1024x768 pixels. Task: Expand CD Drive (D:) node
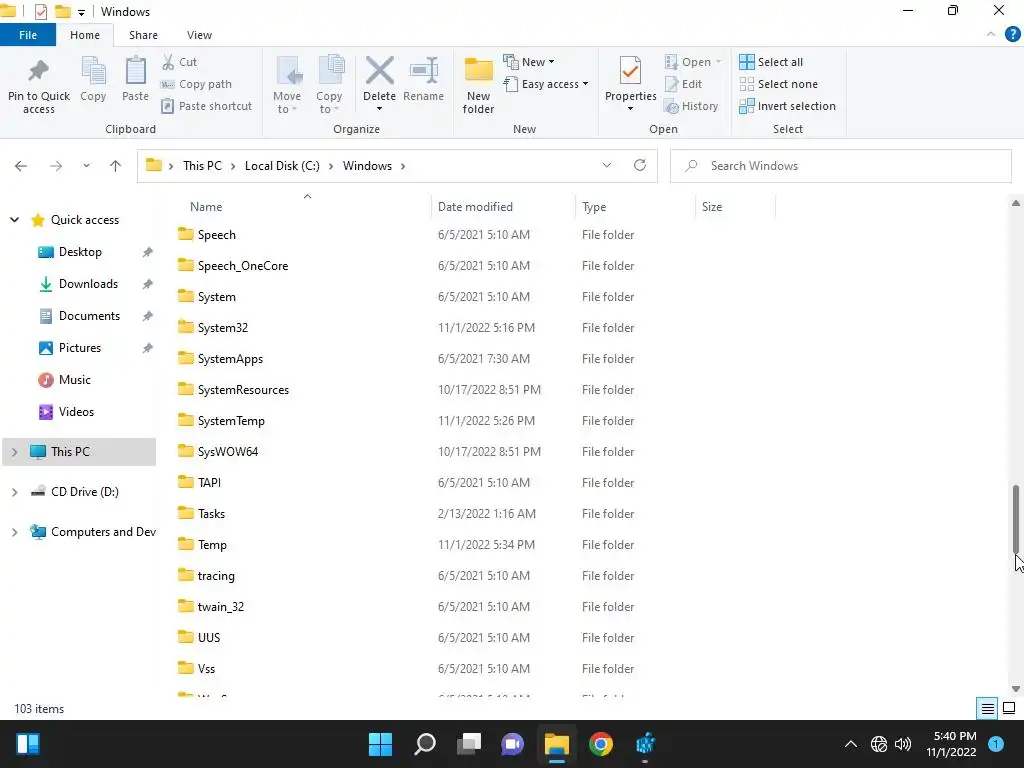click(x=14, y=492)
